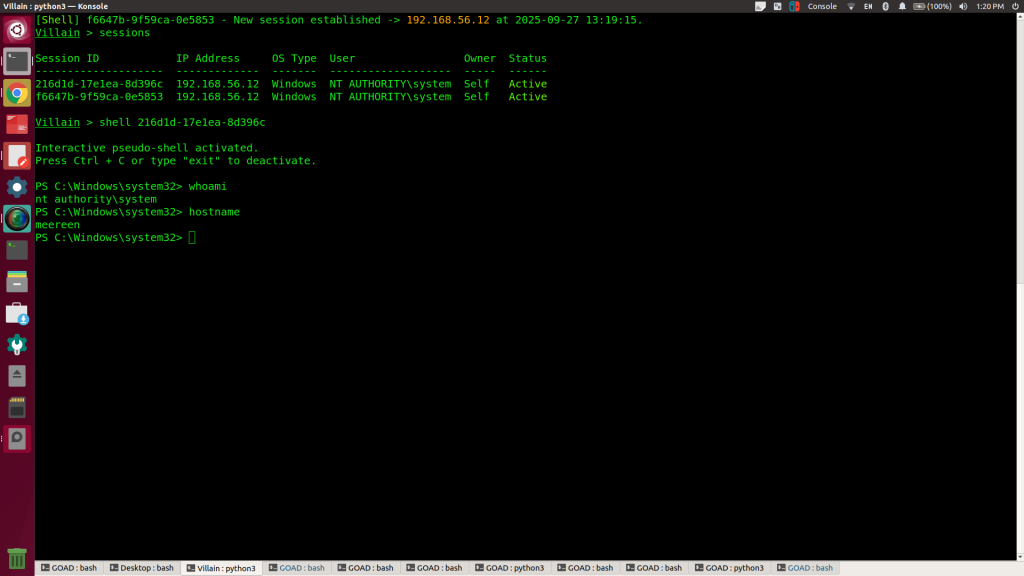Click the Bluetooth indicator icon

pyautogui.click(x=887, y=6)
